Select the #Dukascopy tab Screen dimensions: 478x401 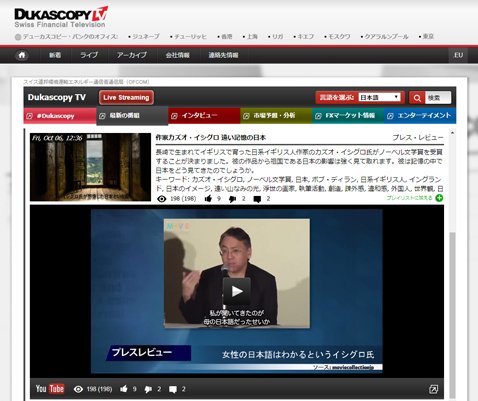pos(60,116)
